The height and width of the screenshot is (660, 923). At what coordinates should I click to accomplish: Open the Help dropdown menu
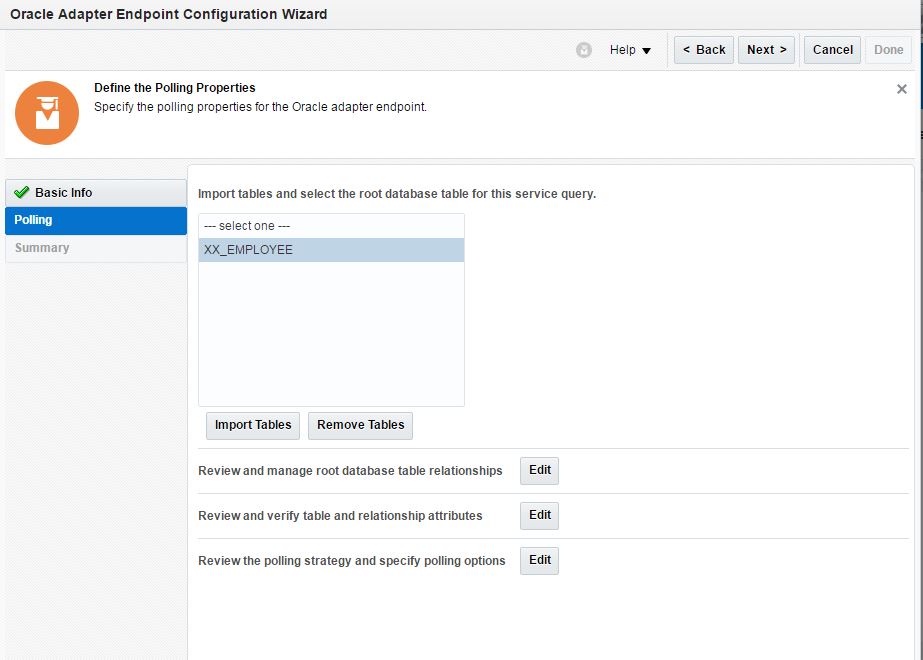coord(630,50)
